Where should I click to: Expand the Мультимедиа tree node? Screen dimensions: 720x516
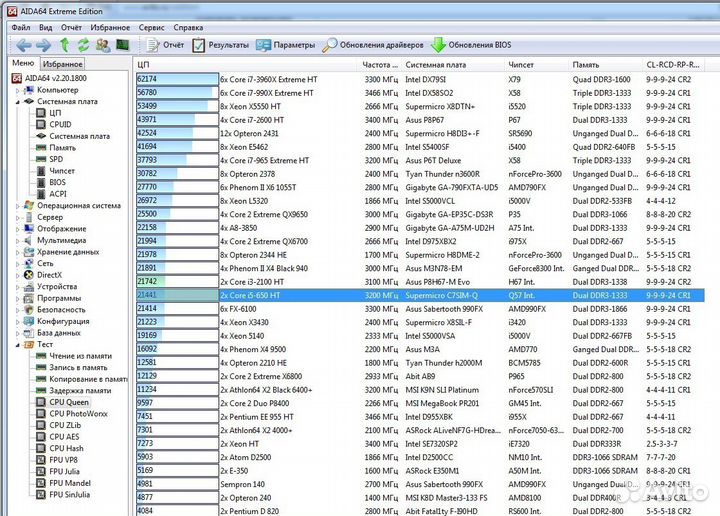[18, 241]
